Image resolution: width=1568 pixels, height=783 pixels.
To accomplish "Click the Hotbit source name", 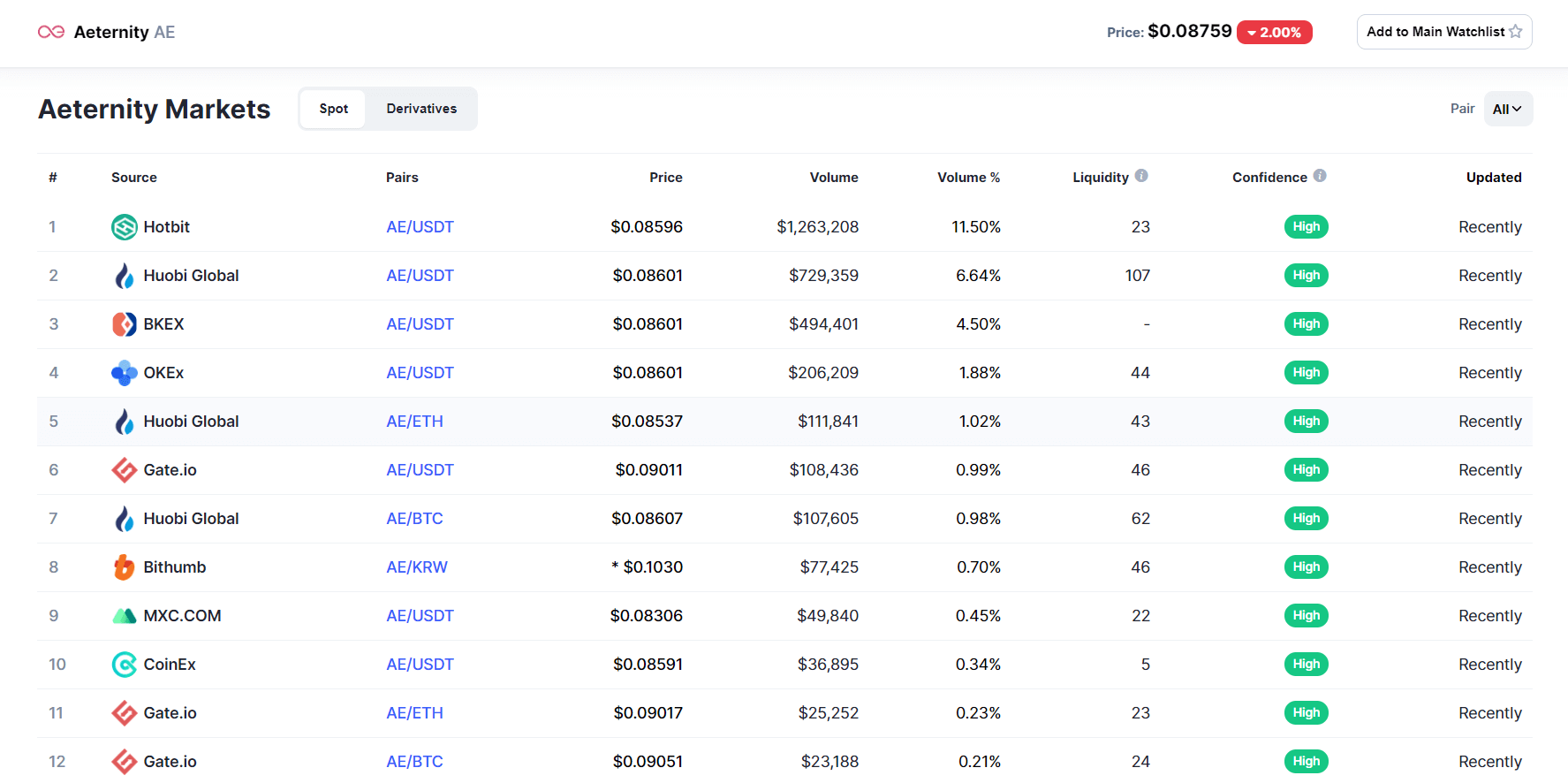I will (x=167, y=227).
